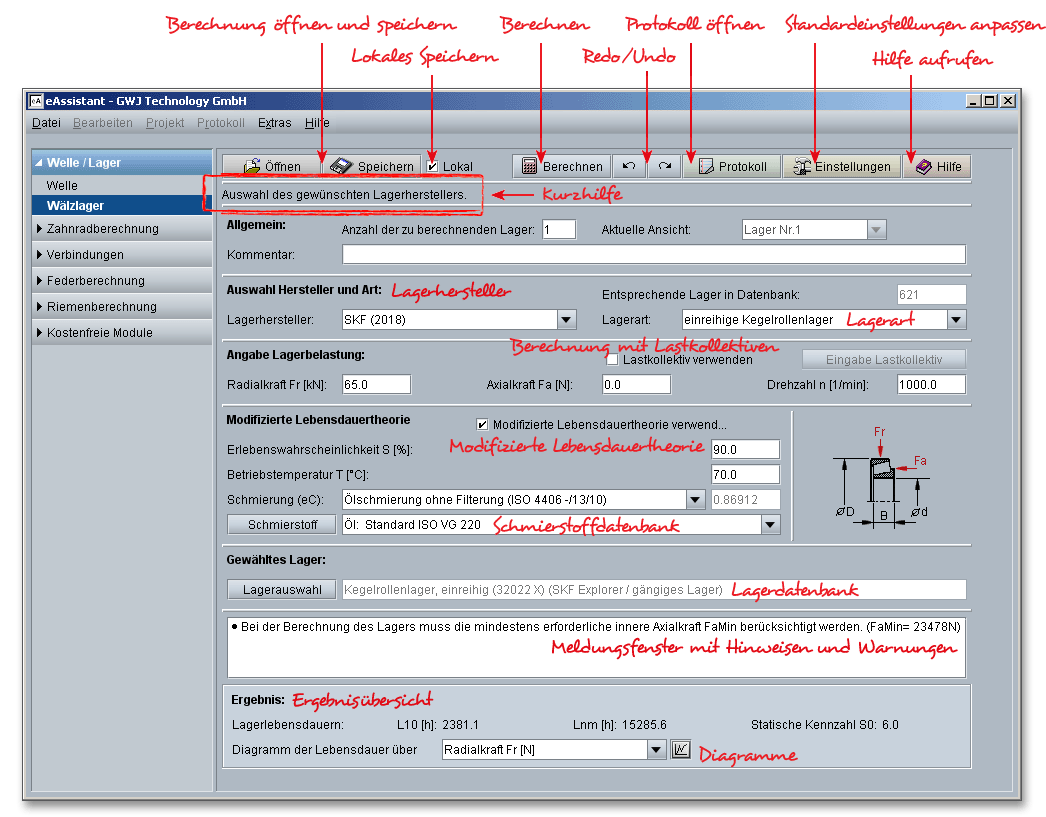Toggle the Lokal save checkbox
Image resolution: width=1046 pixels, height=817 pixels.
[434, 166]
